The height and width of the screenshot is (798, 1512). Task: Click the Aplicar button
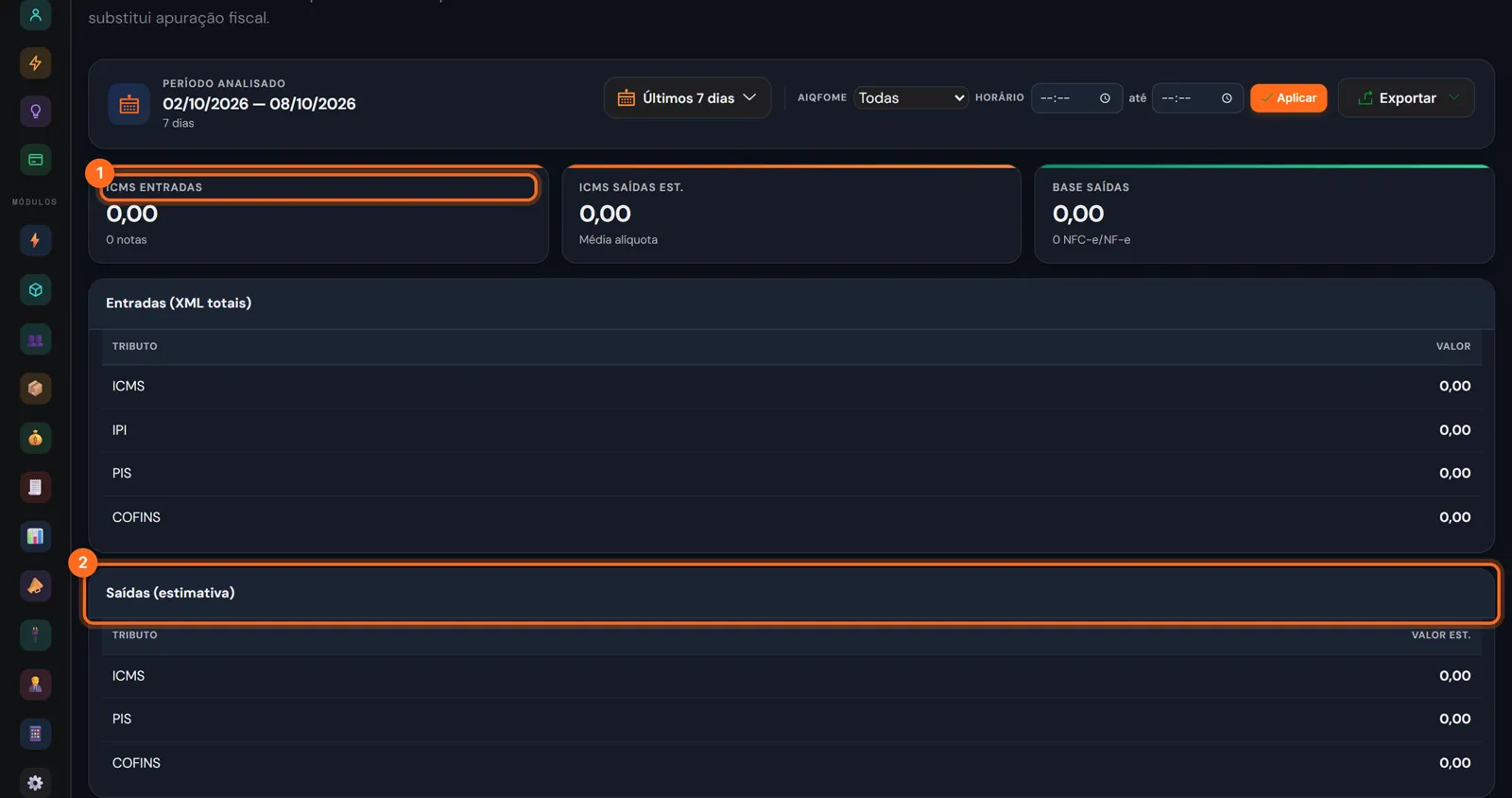coord(1289,98)
